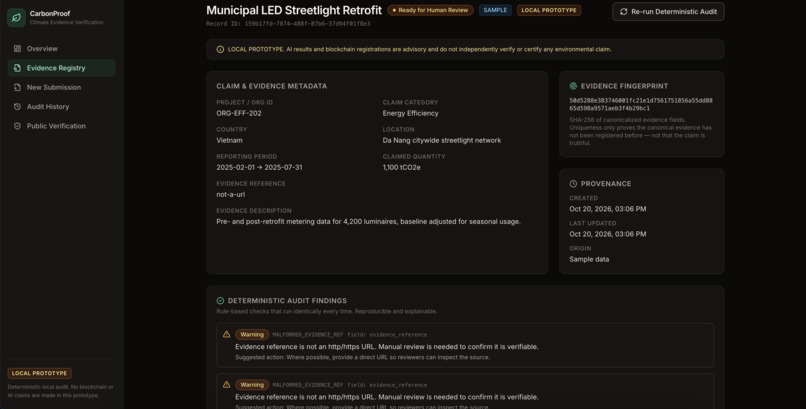The width and height of the screenshot is (806, 409).
Task: Click the SAMPLE badge
Action: 495,10
